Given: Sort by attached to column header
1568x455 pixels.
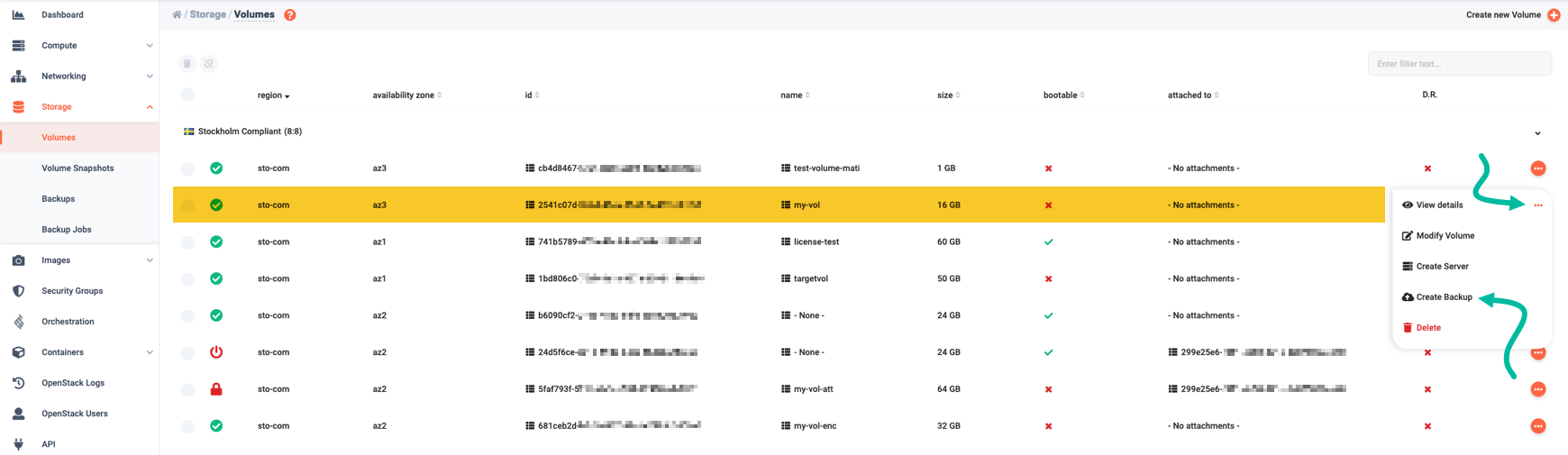Looking at the screenshot, I should [x=1193, y=96].
